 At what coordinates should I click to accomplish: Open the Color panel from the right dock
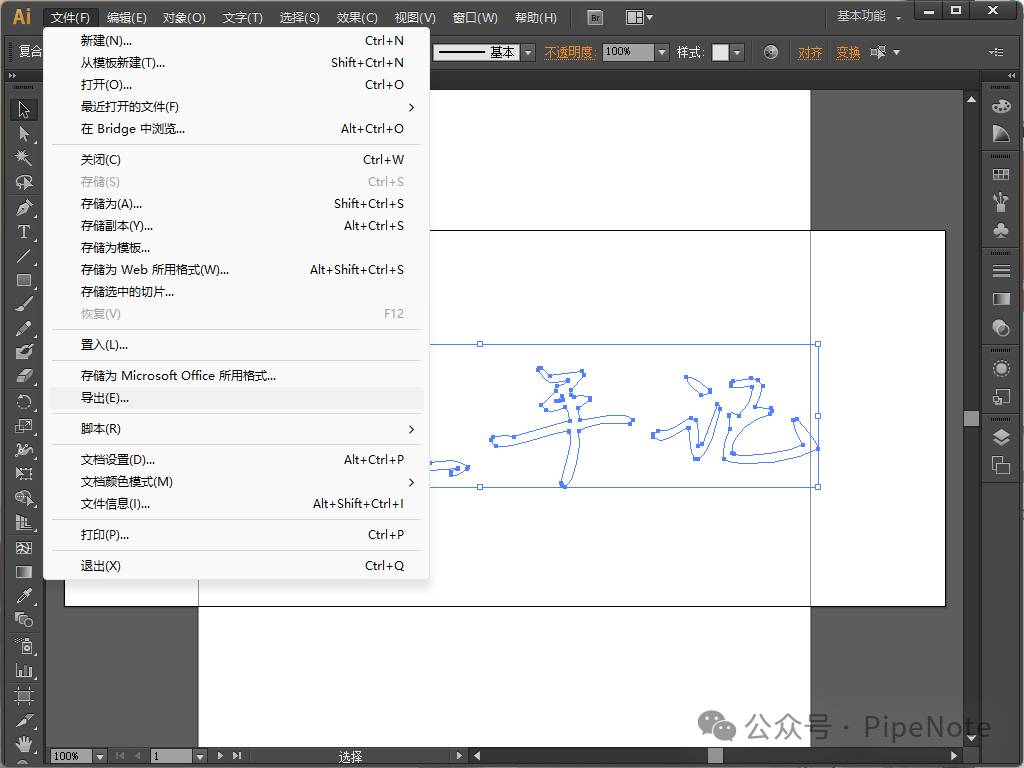1000,106
